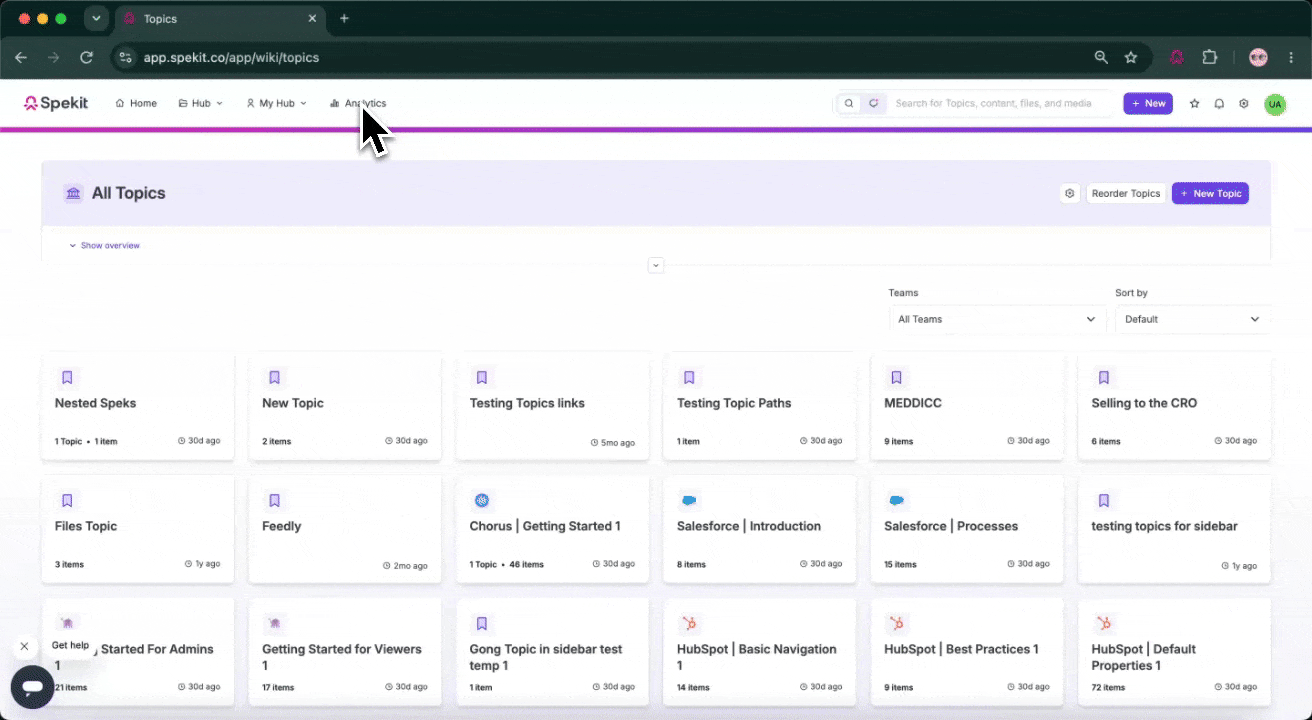This screenshot has height=720, width=1312.
Task: Expand Show overview section
Action: pos(104,245)
